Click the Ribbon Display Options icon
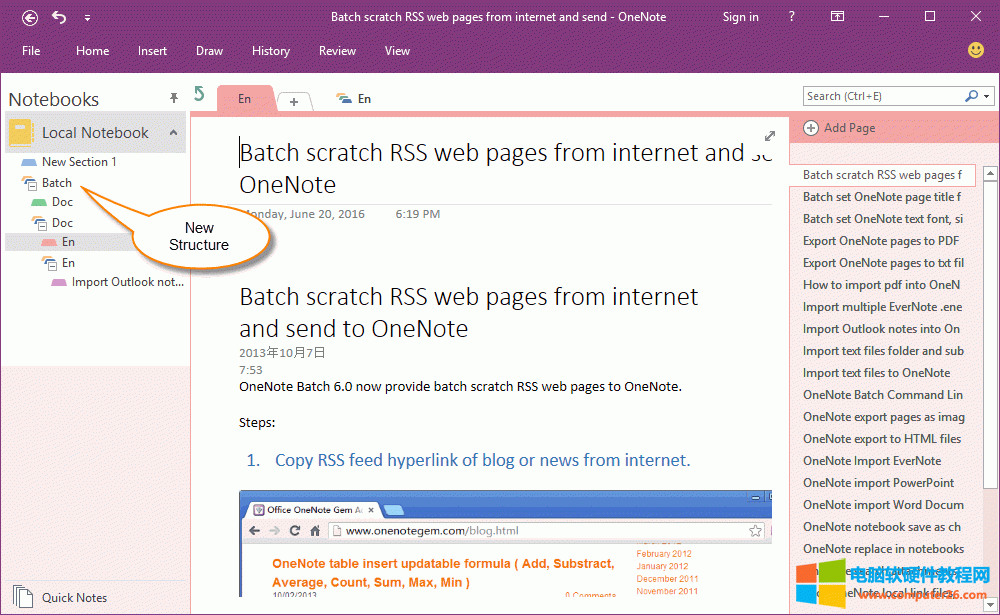The width and height of the screenshot is (1000, 615). point(838,17)
